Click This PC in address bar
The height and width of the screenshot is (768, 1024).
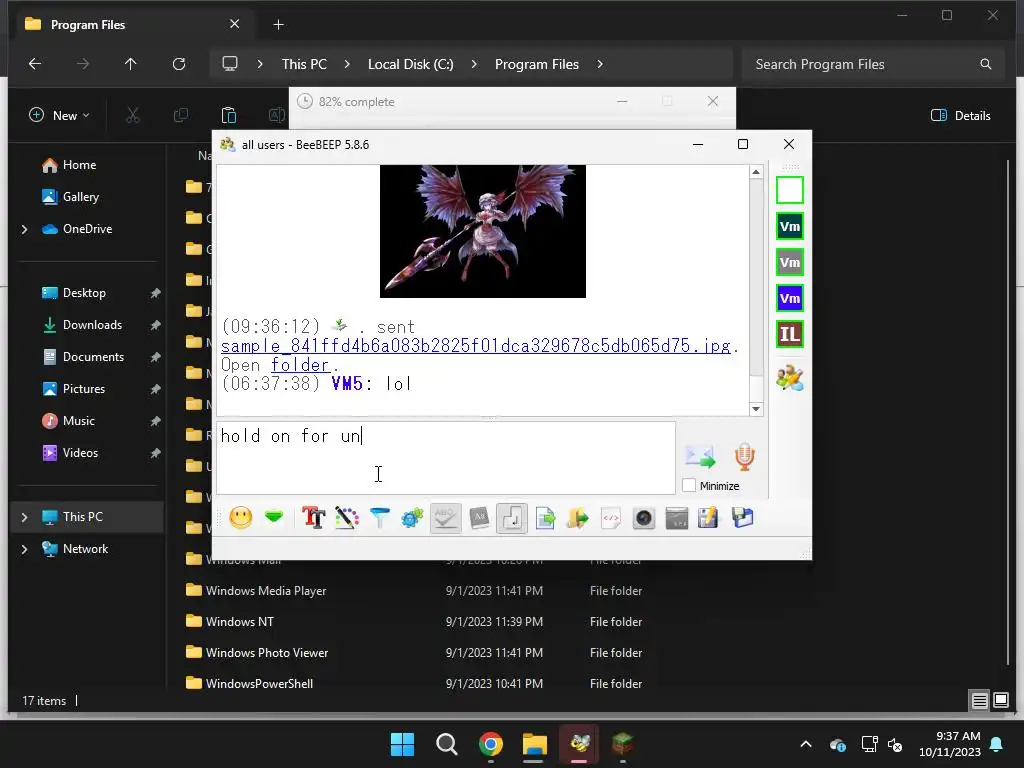pyautogui.click(x=304, y=64)
